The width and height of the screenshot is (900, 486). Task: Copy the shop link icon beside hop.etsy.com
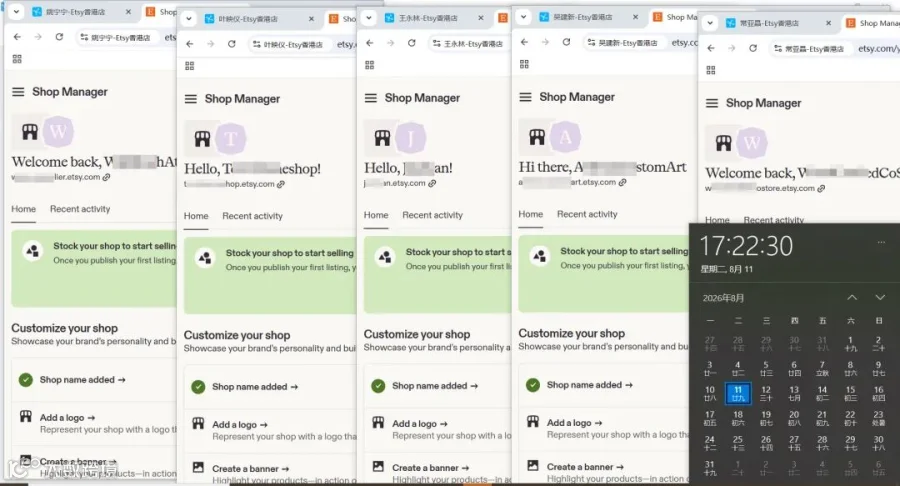(280, 184)
